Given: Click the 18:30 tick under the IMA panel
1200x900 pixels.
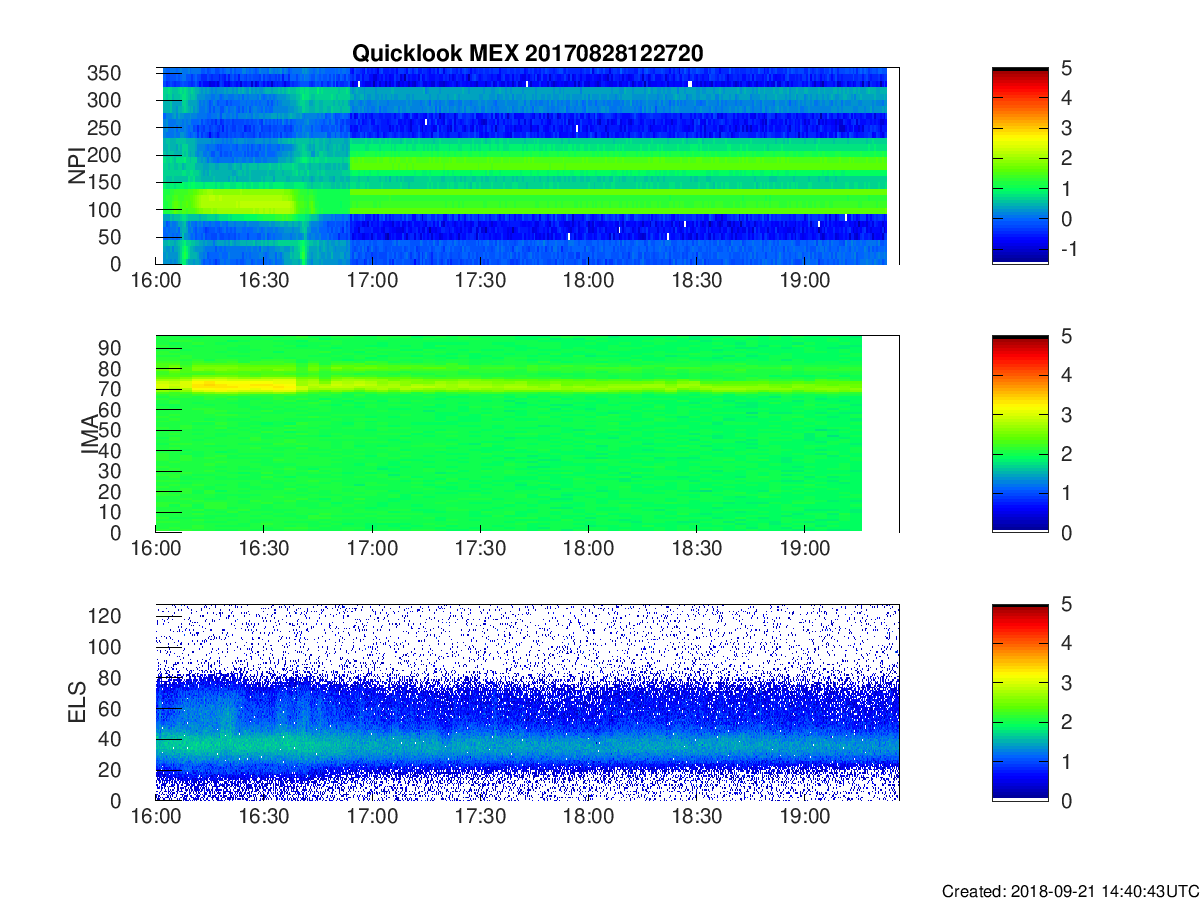Looking at the screenshot, I should [x=696, y=548].
